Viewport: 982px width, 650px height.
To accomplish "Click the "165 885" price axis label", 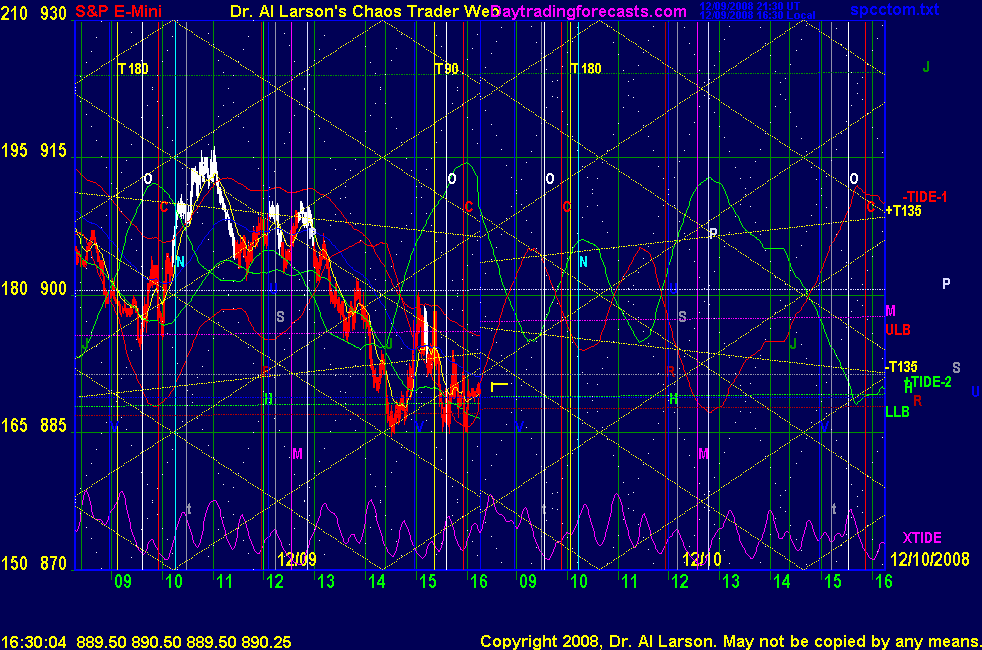I will click(x=33, y=425).
